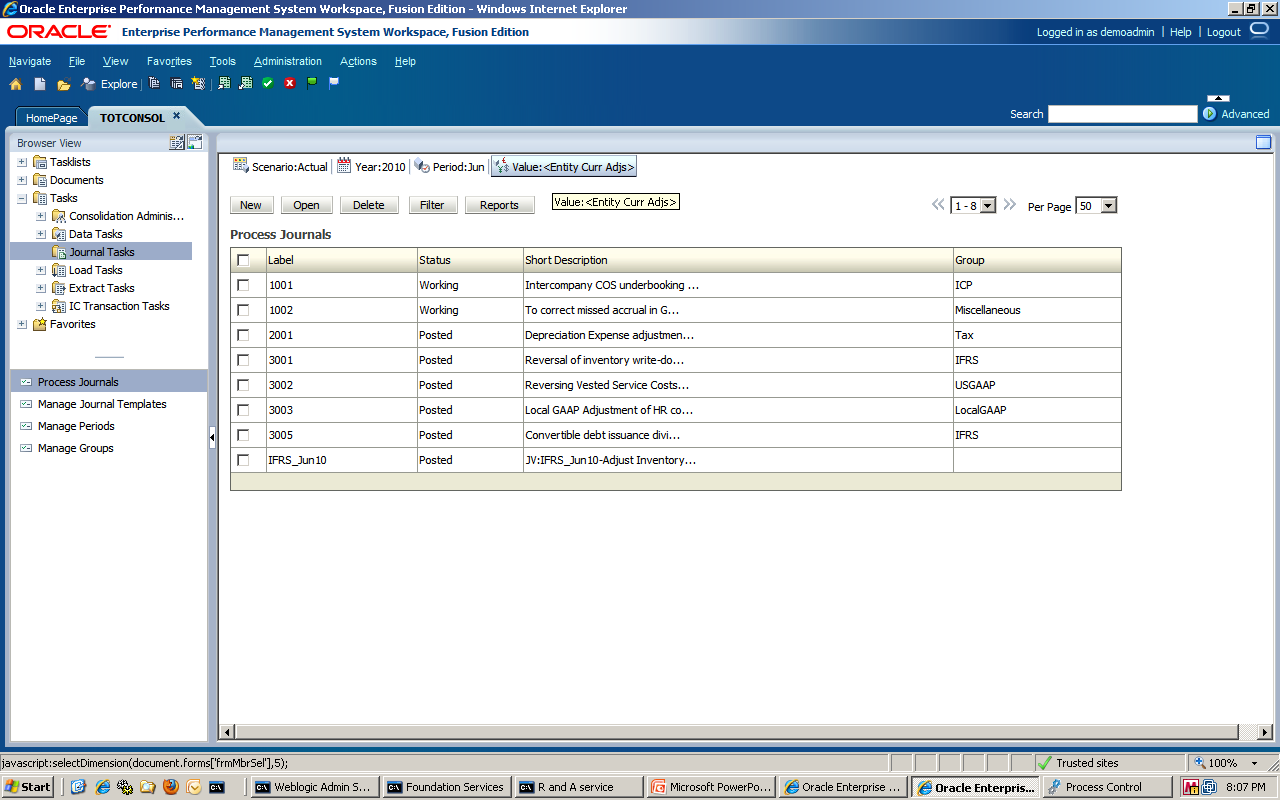
Task: Click the starred list toolbar icon
Action: pos(198,83)
